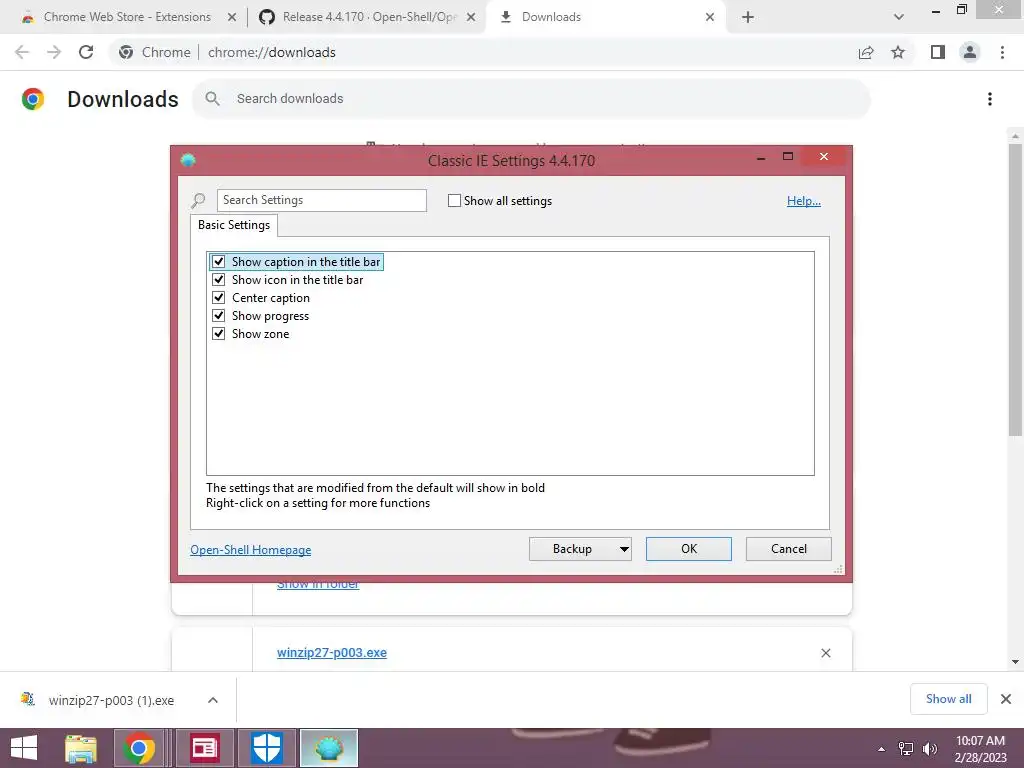
Task: Switch to Chrome Web Store - Extensions tab
Action: pyautogui.click(x=127, y=17)
